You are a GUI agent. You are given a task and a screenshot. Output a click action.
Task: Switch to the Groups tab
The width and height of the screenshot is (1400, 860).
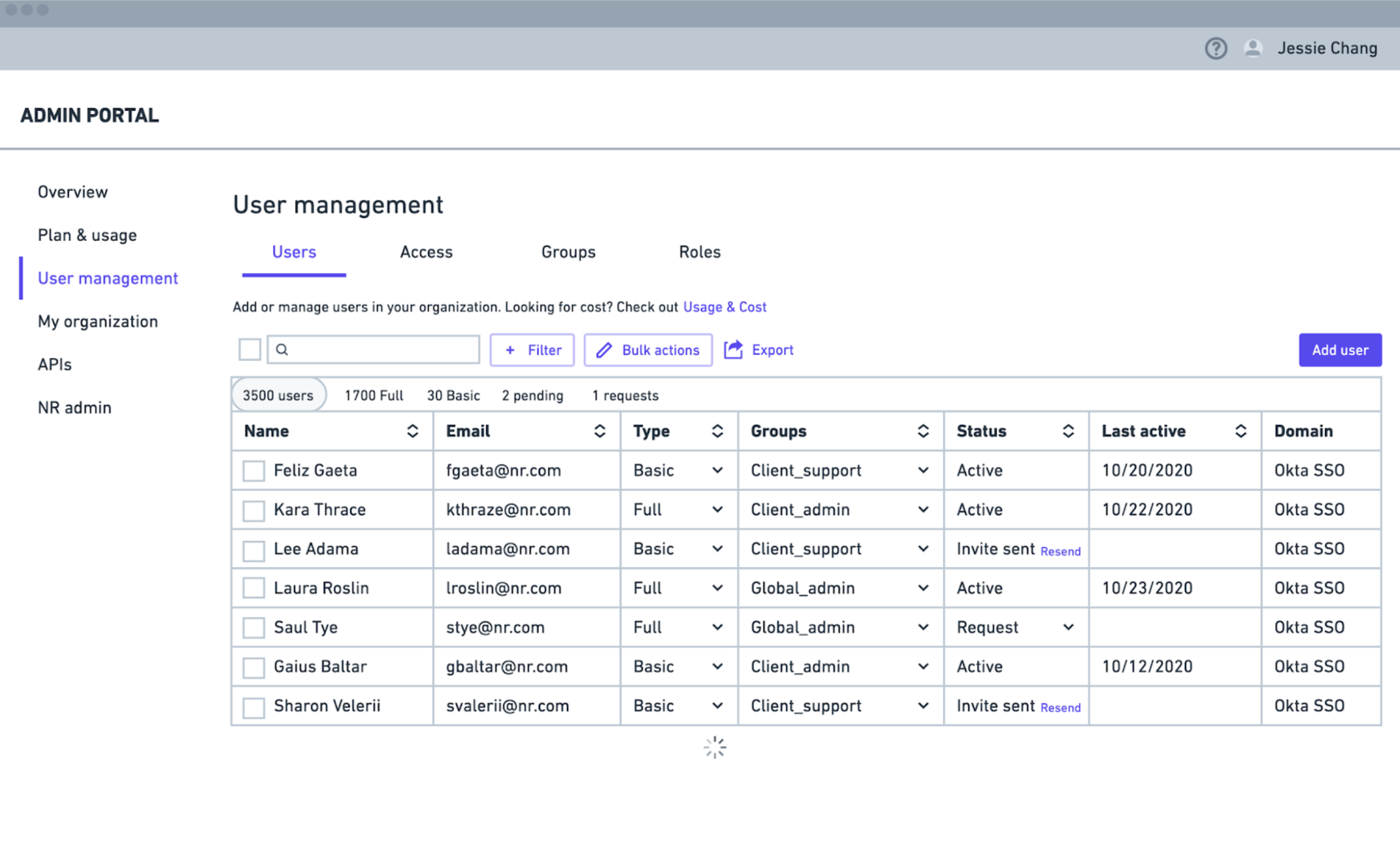[568, 252]
